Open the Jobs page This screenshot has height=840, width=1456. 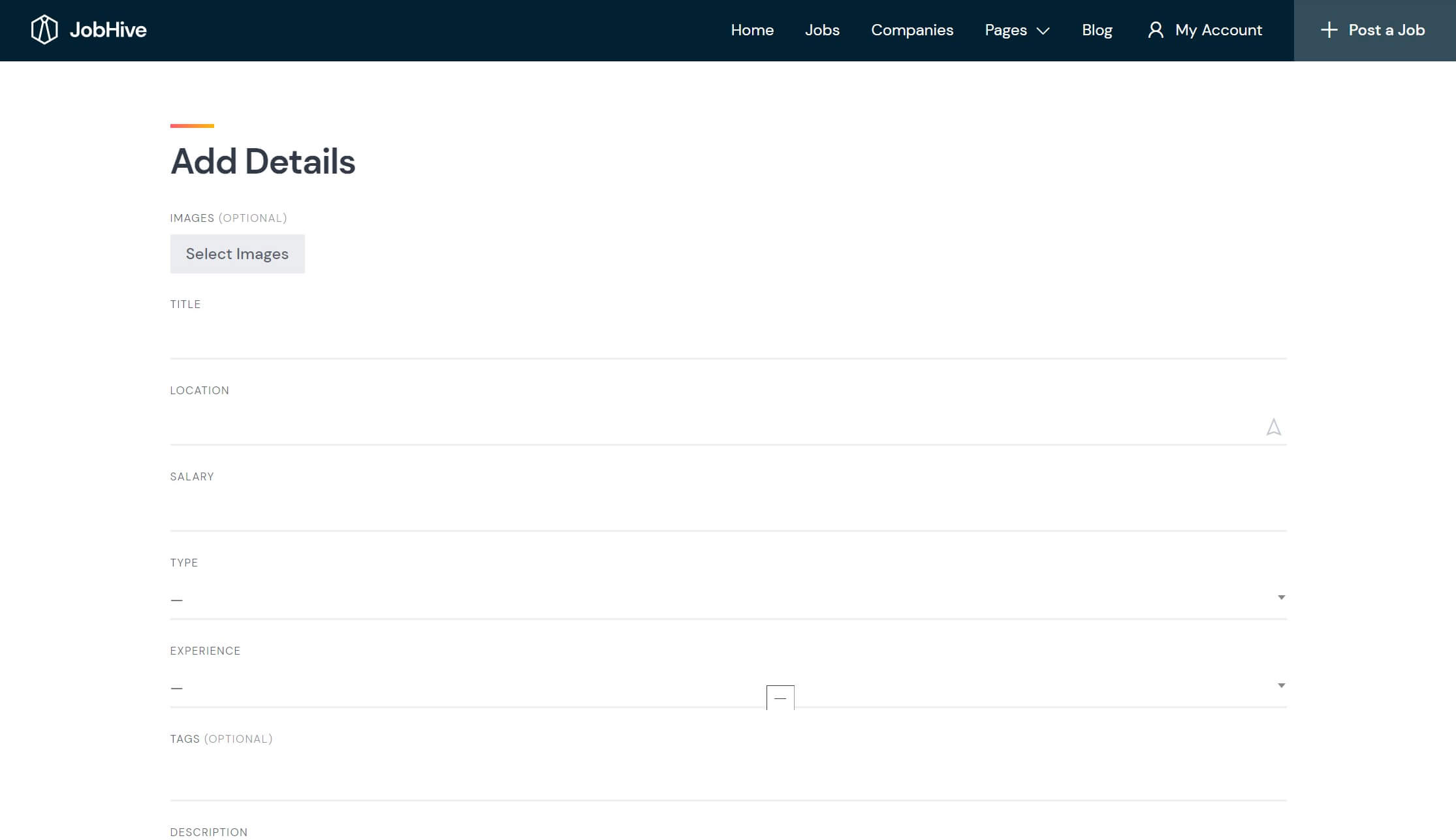tap(822, 30)
